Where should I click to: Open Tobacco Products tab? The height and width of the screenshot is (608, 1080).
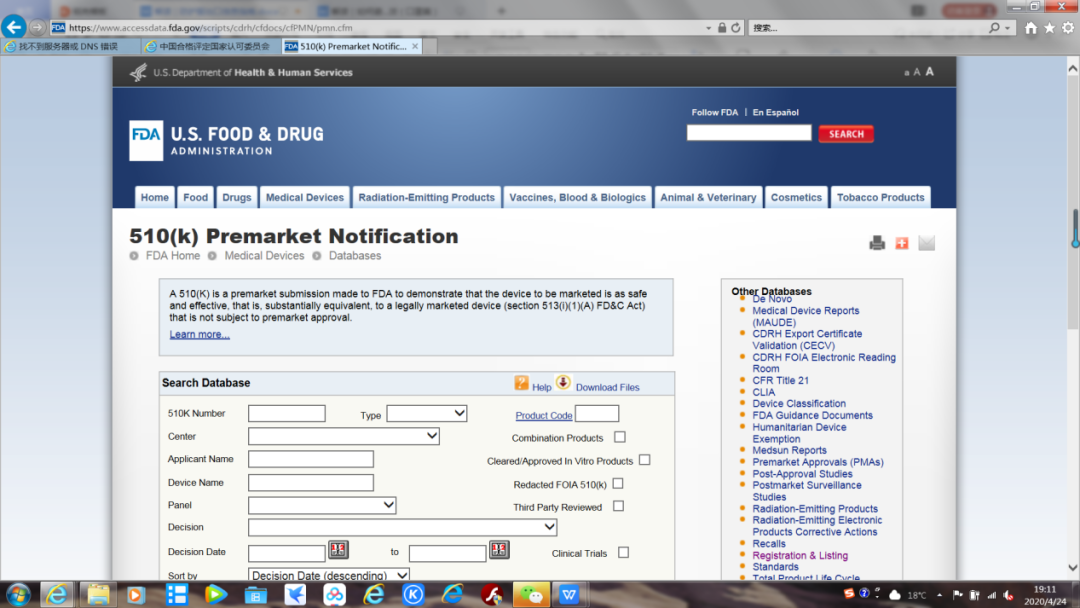tap(880, 197)
